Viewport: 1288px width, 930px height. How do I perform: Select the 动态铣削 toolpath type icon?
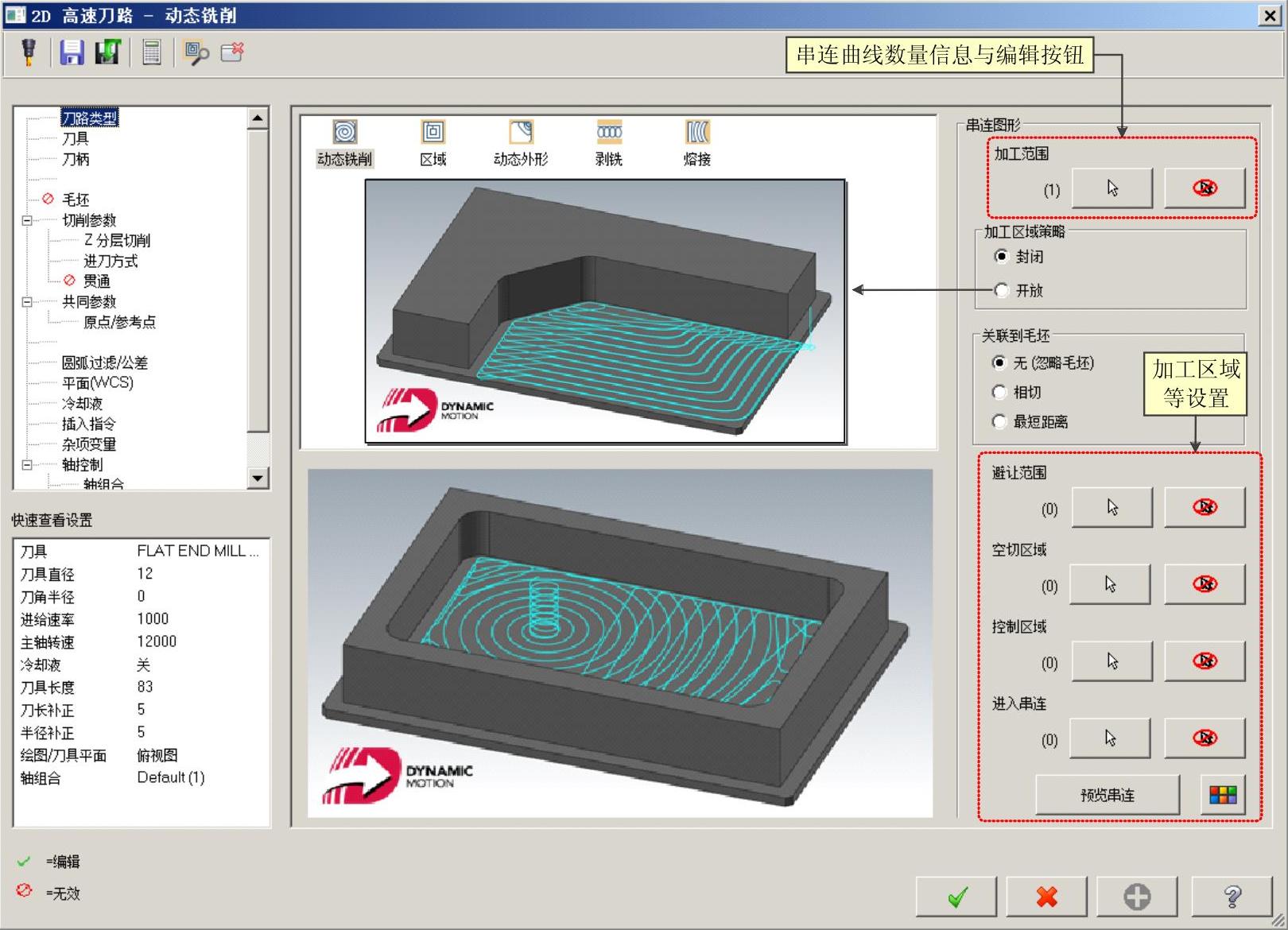(x=344, y=134)
